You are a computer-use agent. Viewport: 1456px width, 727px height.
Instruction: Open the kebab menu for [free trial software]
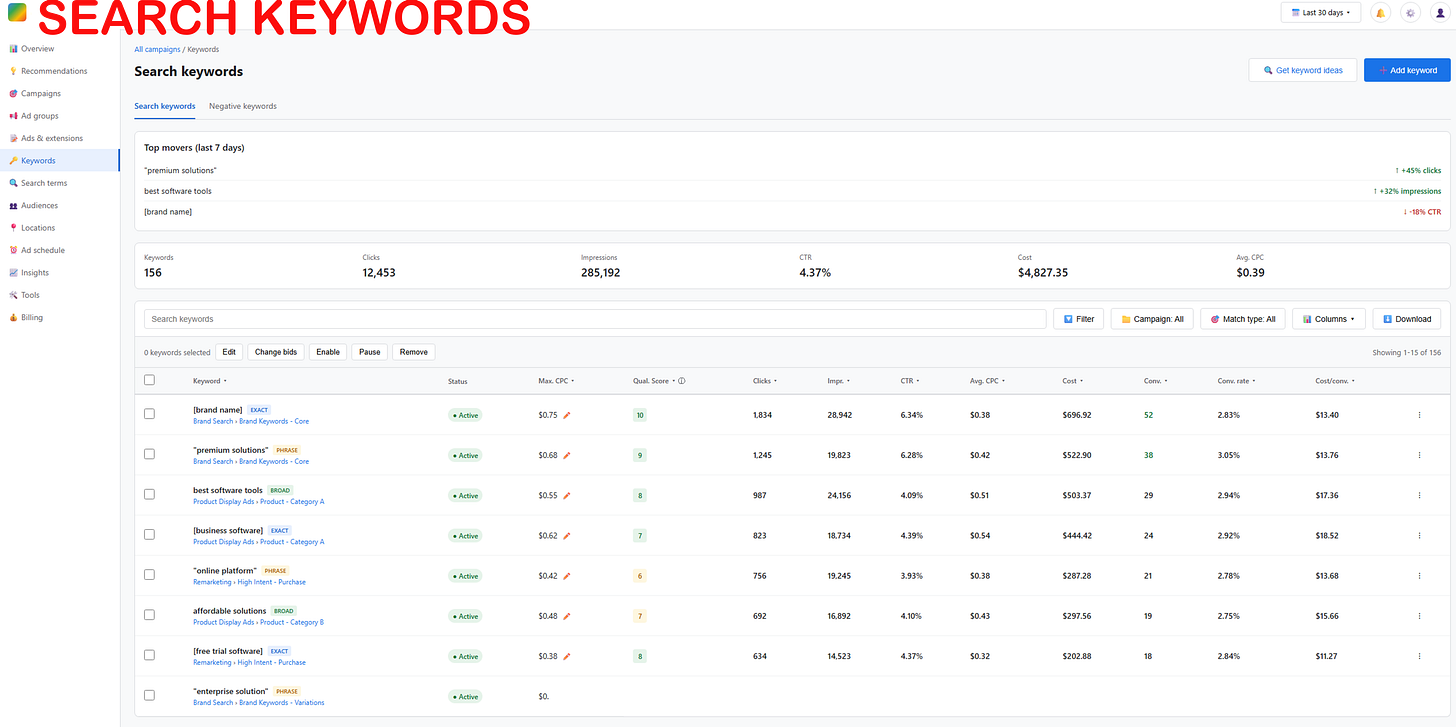point(1419,656)
